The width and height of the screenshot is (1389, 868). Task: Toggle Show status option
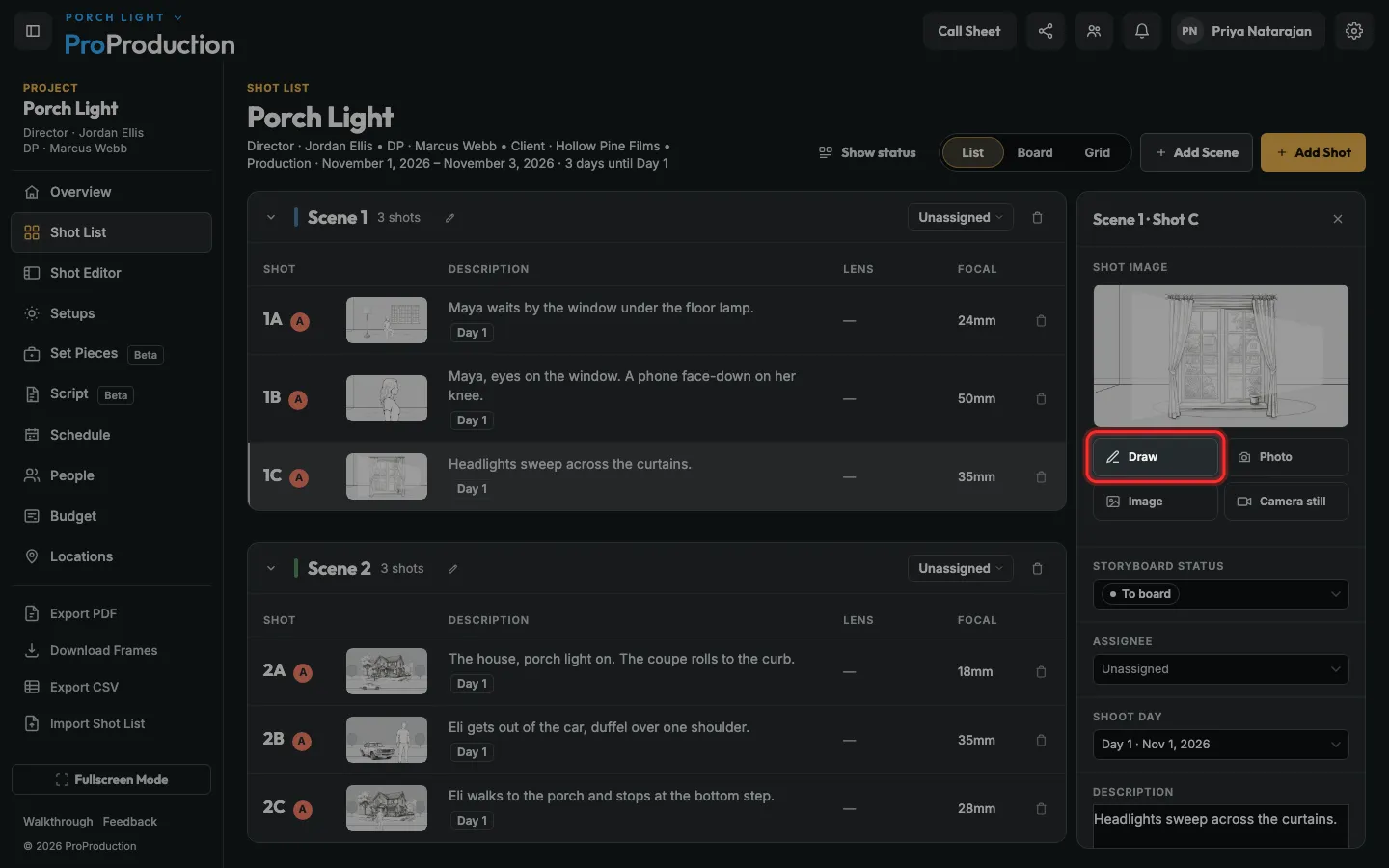[x=867, y=152]
